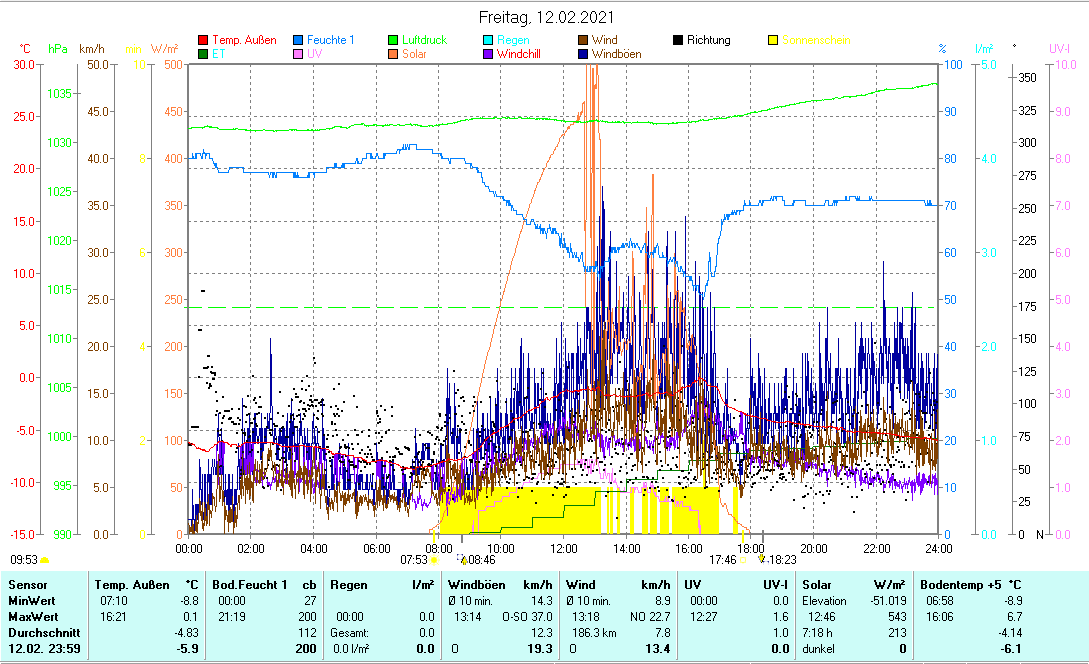Image resolution: width=1089 pixels, height=664 pixels.
Task: Click the Durchschnitt row label
Action: (x=40, y=633)
